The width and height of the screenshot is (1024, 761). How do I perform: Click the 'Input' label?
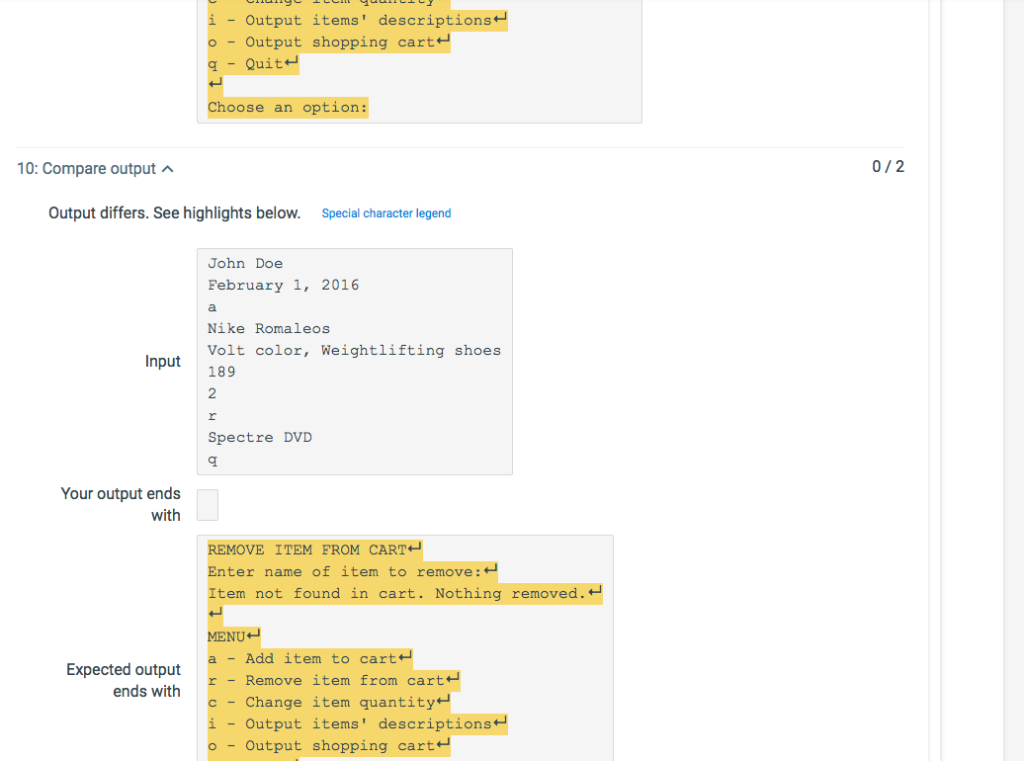pyautogui.click(x=163, y=361)
